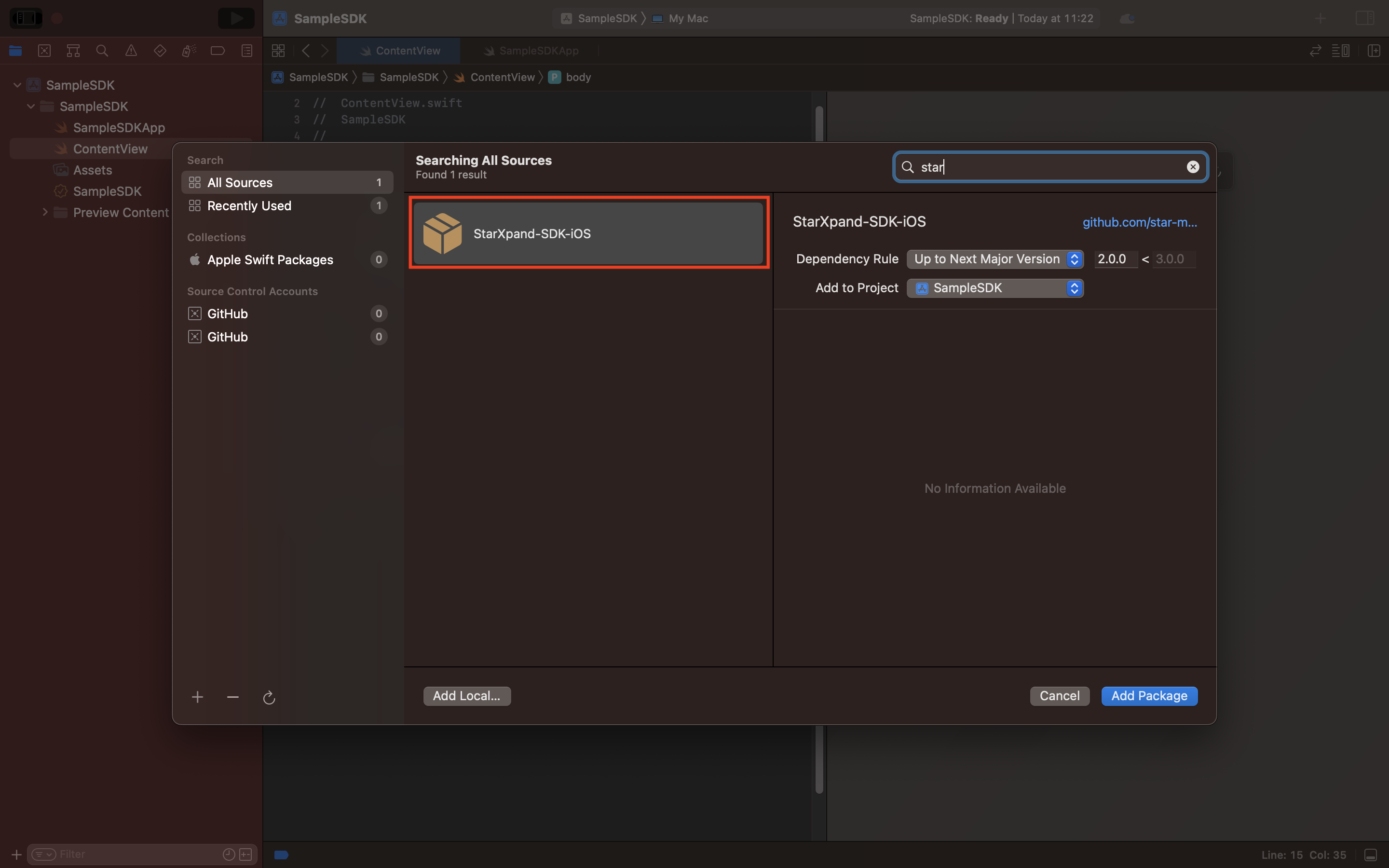Select Recently Used source

[248, 205]
